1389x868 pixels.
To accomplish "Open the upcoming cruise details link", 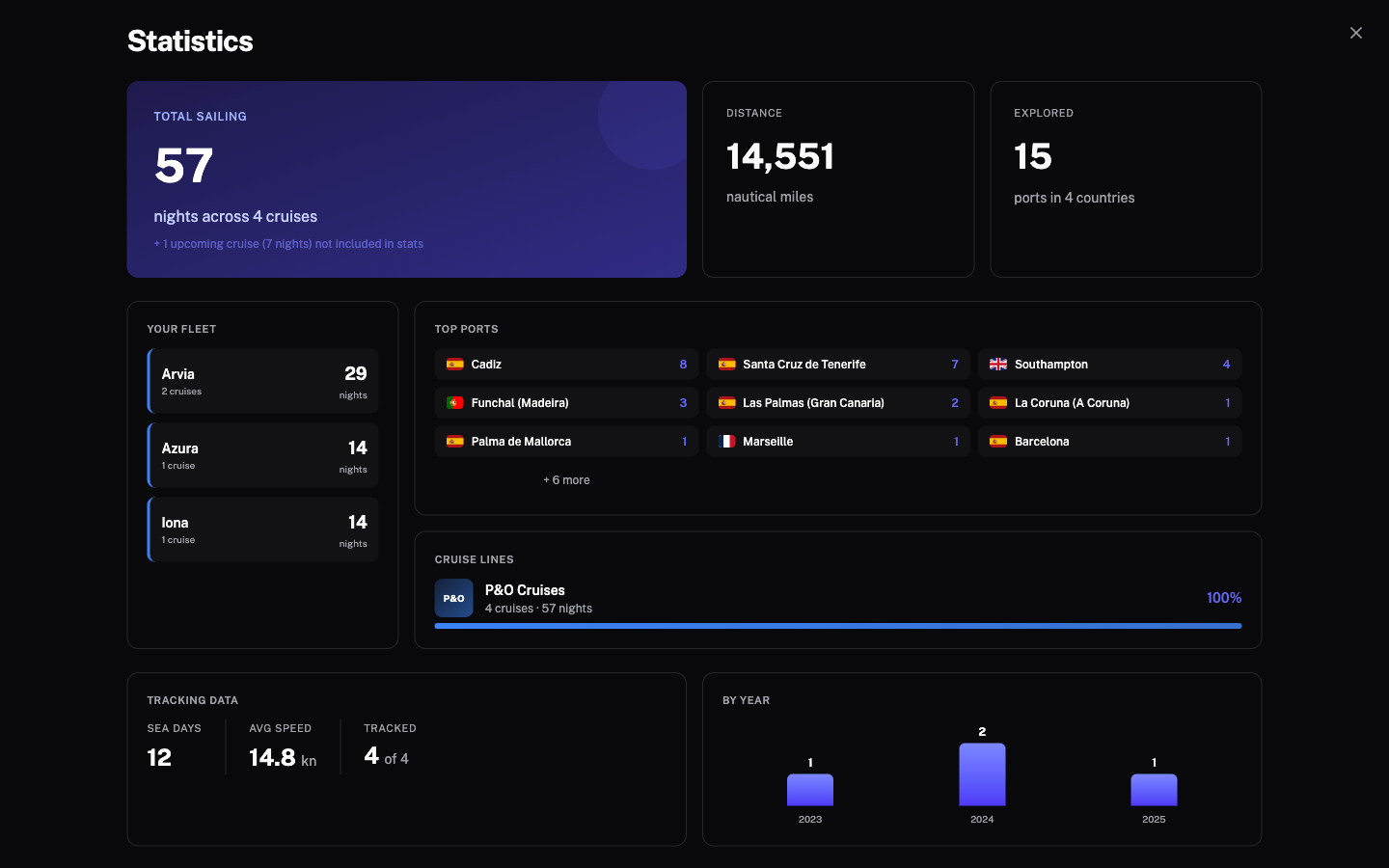I will point(288,243).
